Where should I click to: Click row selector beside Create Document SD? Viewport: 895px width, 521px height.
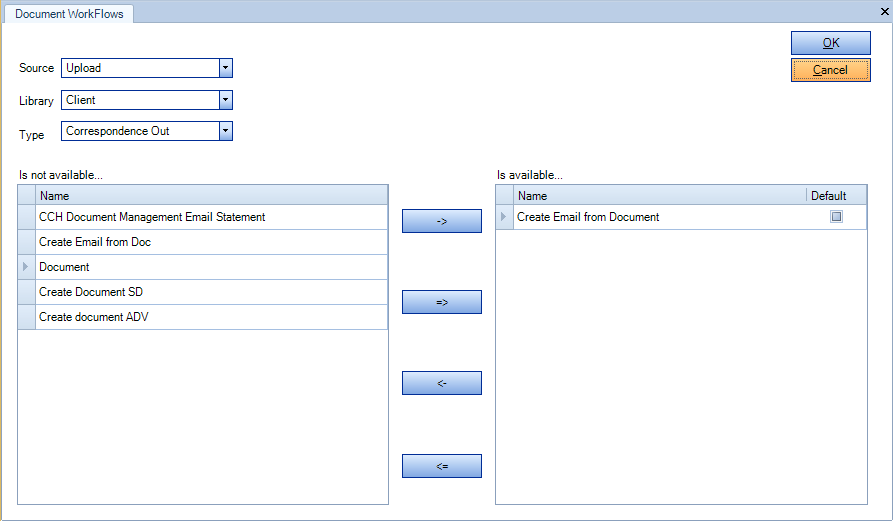(x=27, y=292)
